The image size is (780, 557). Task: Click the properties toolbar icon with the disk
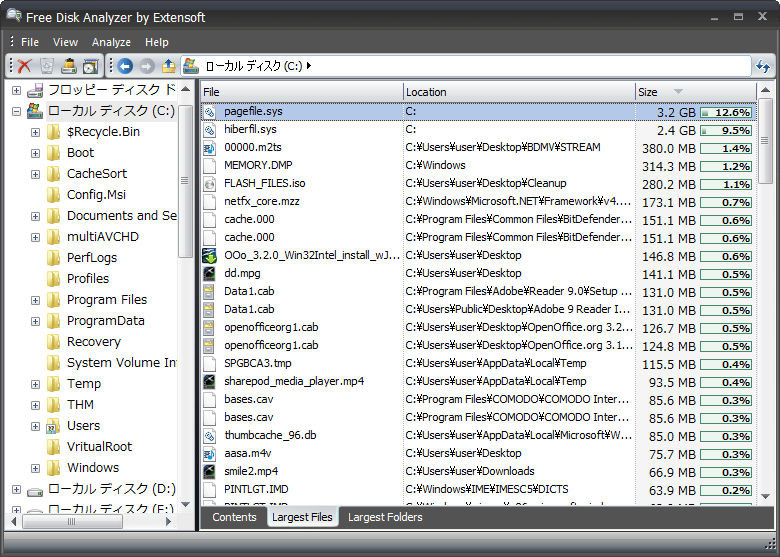click(69, 66)
